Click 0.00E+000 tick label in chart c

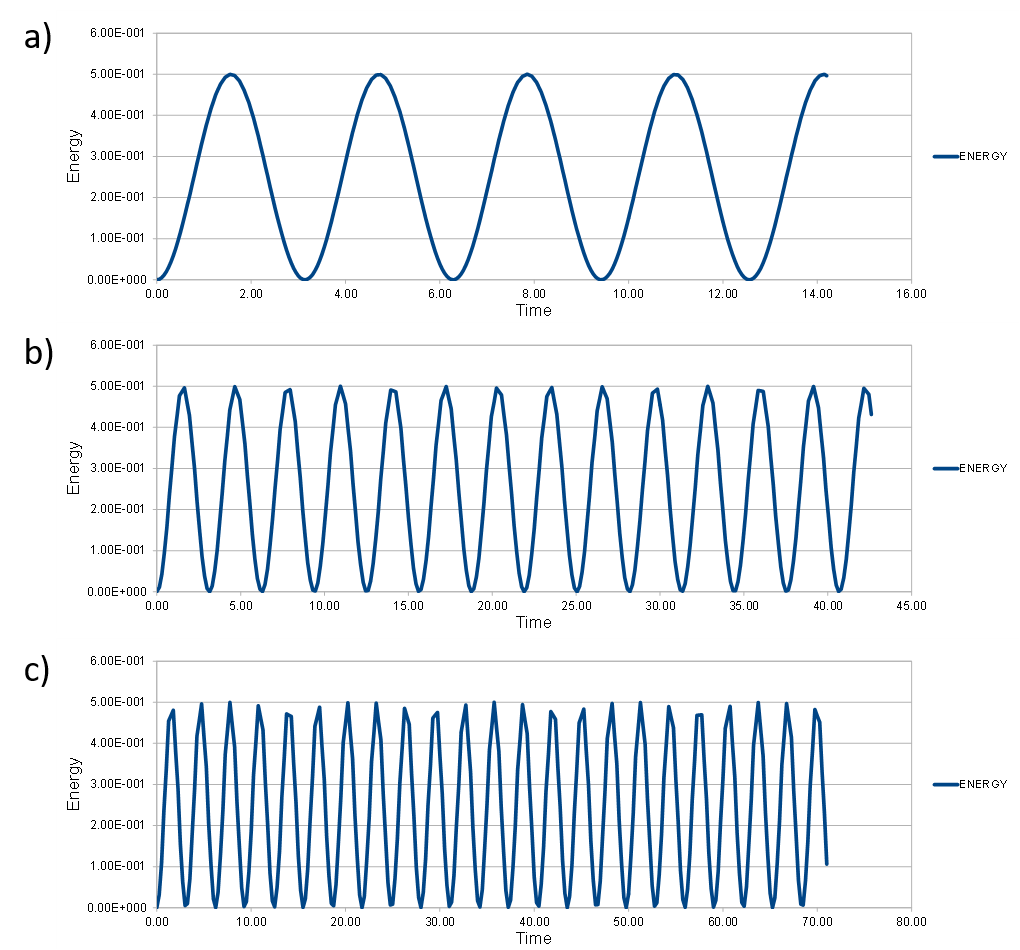[117, 908]
